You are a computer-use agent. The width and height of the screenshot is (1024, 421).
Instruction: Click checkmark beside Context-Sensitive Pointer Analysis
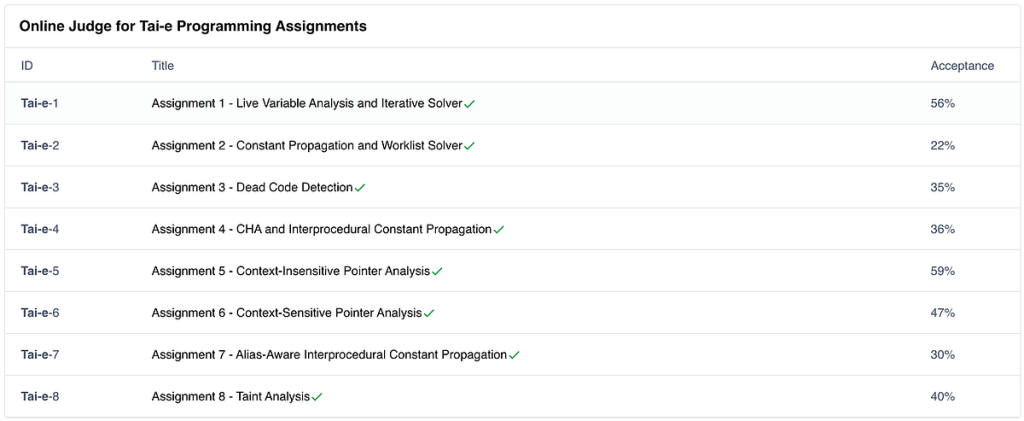coord(429,313)
